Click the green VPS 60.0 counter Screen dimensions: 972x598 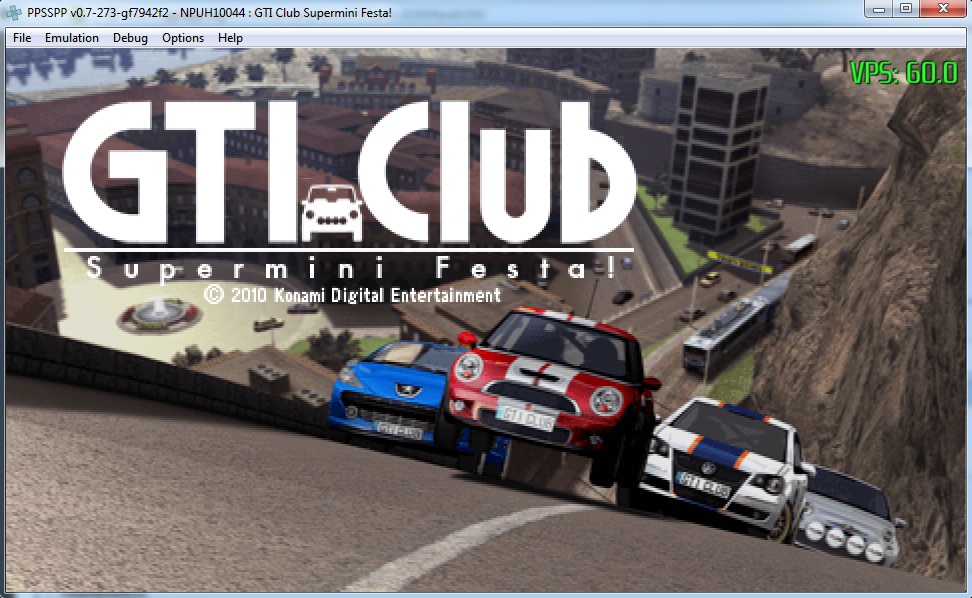[903, 73]
